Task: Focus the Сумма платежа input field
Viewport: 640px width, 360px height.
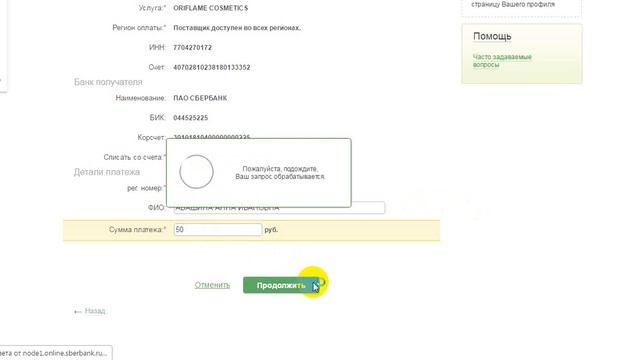Action: (218, 229)
